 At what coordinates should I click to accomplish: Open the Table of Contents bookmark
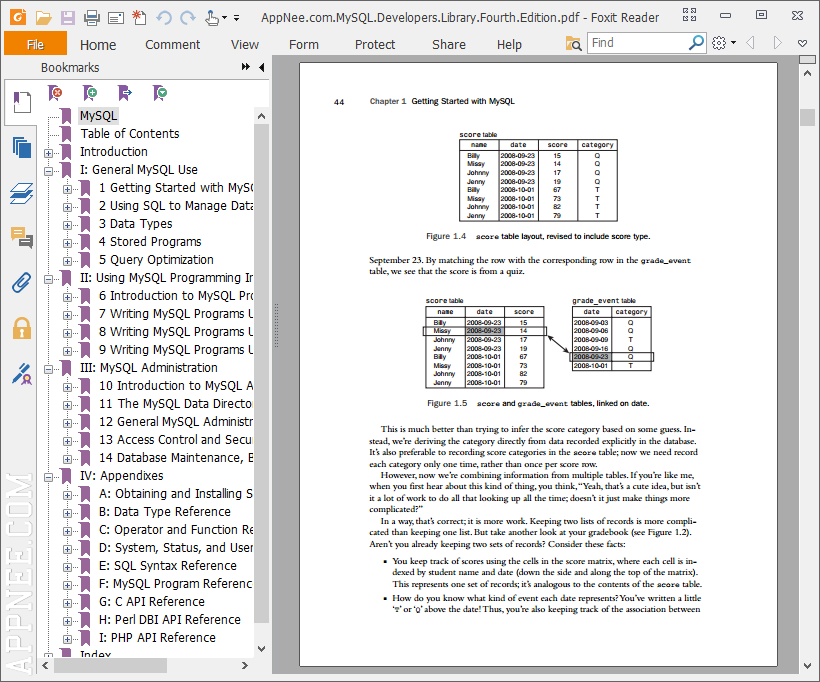pyautogui.click(x=130, y=134)
